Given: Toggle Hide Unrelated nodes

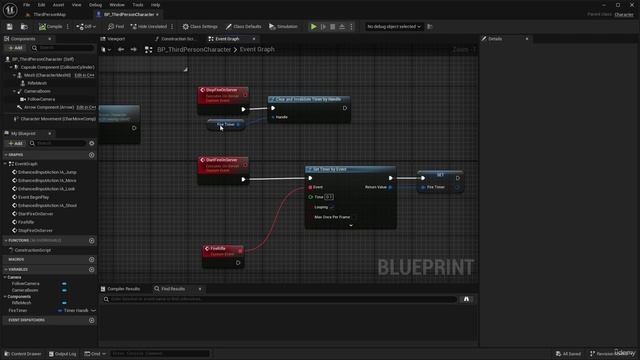Looking at the screenshot, I should tap(149, 27).
